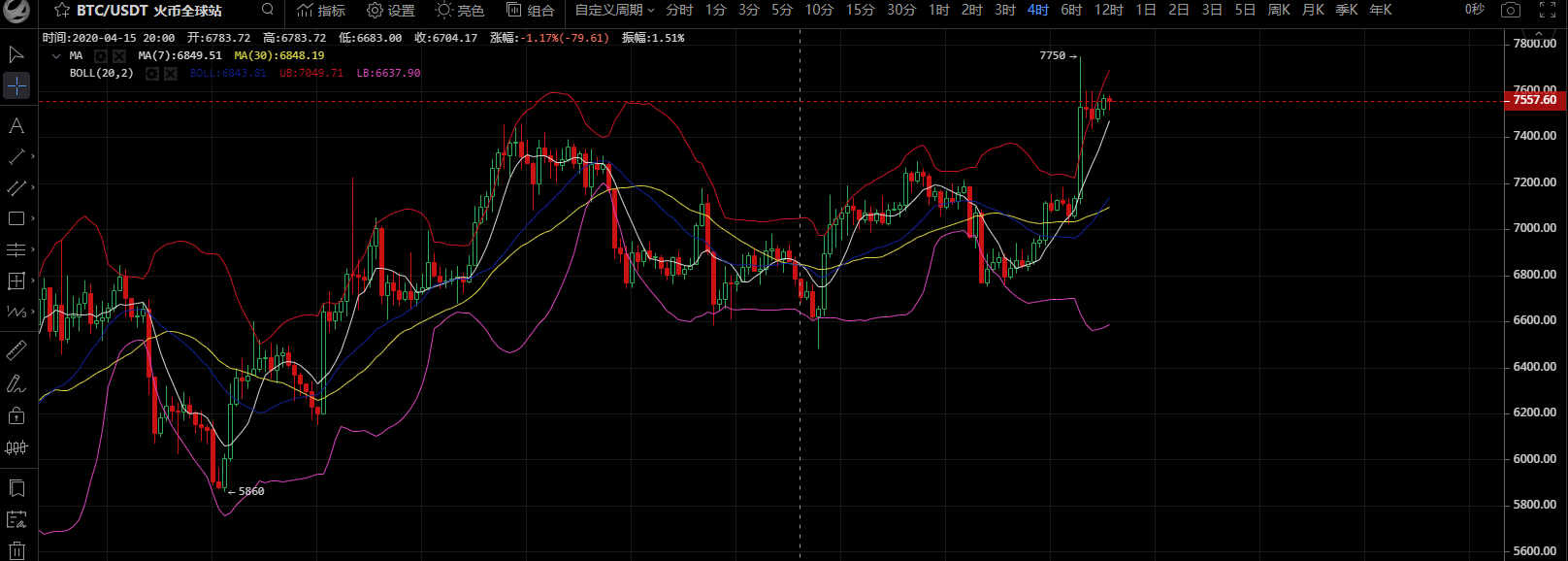Select the 30分 interval
Image resolution: width=1568 pixels, height=561 pixels.
(901, 10)
